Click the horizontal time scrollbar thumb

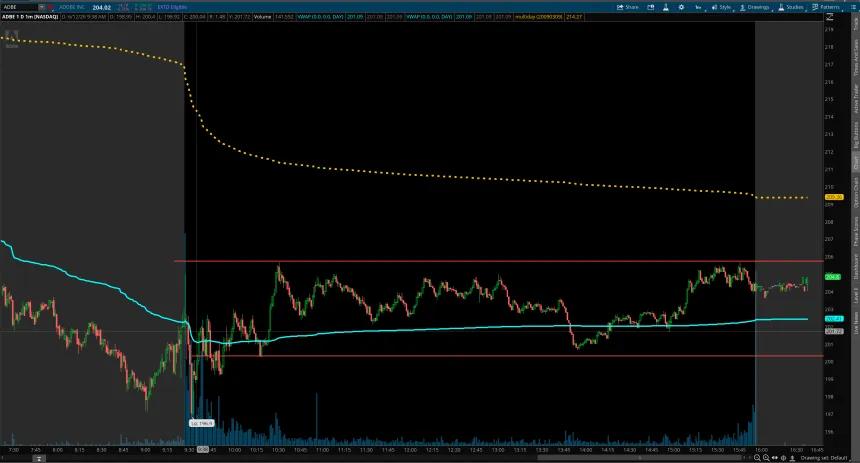pos(639,458)
